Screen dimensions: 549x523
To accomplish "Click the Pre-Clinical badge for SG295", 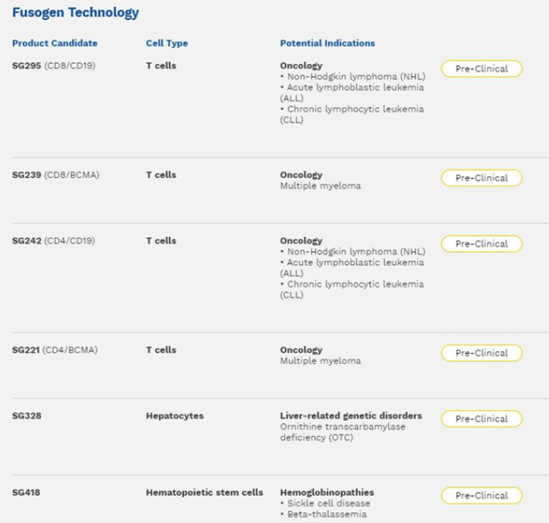I will pyautogui.click(x=482, y=69).
